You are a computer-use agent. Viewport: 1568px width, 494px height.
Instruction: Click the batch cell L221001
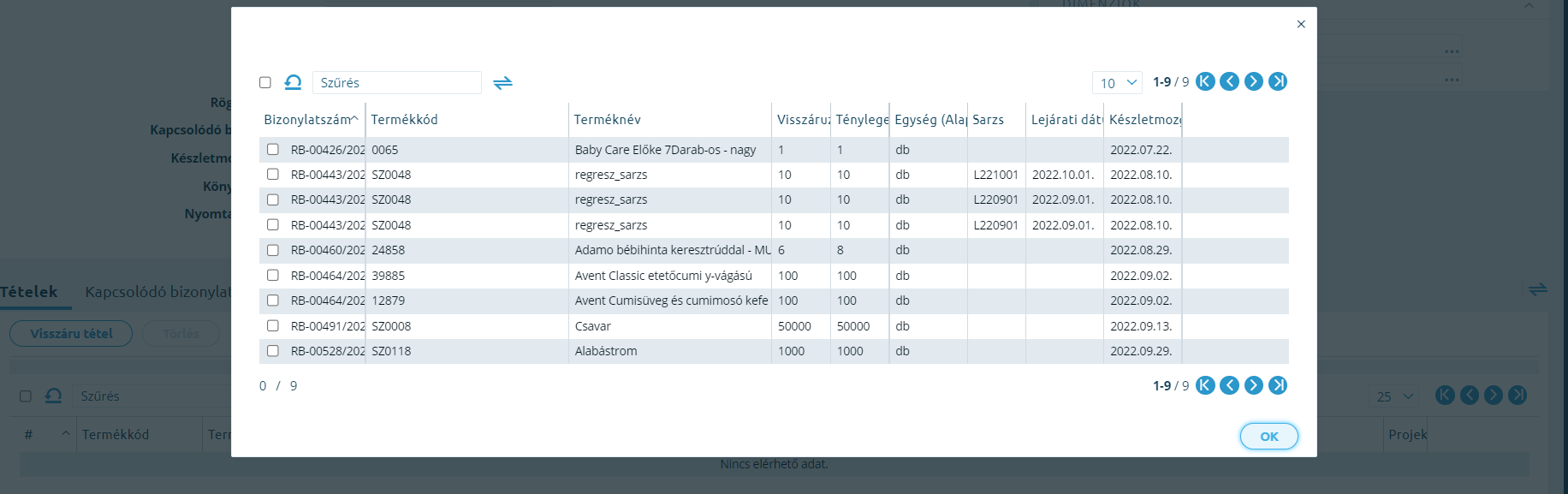tap(996, 175)
